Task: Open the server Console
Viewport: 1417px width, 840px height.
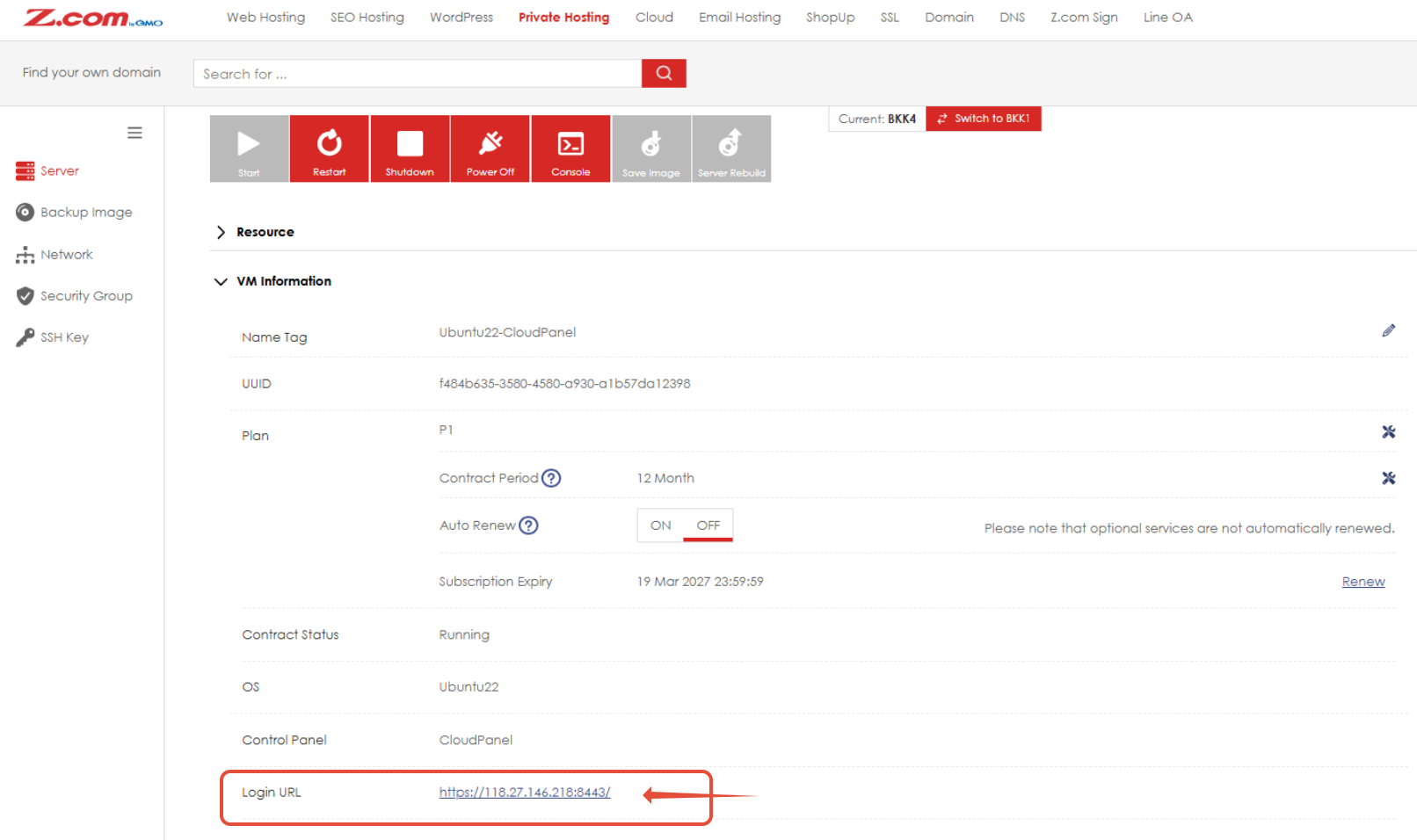Action: (570, 148)
